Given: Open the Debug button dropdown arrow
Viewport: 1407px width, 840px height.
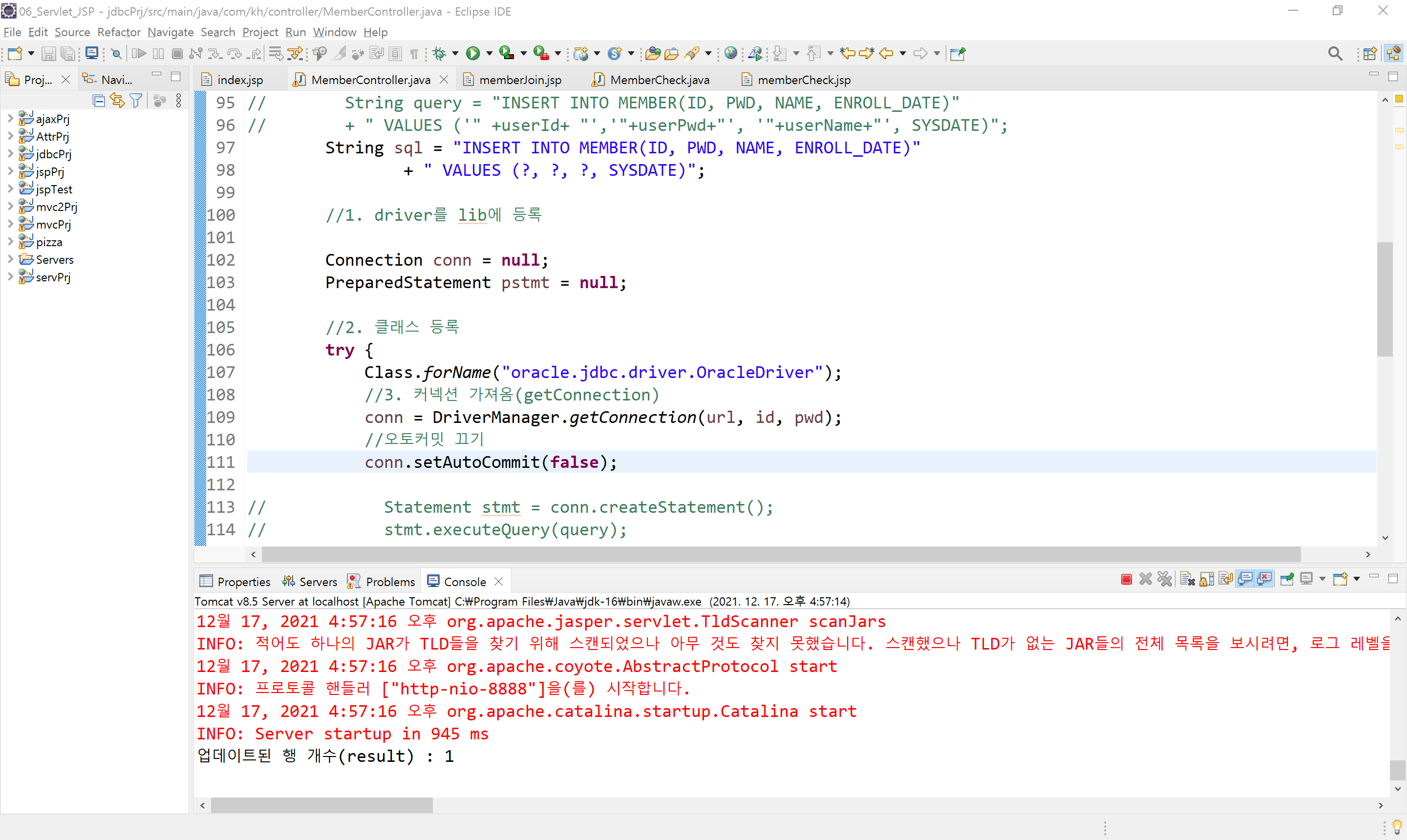Looking at the screenshot, I should tap(455, 54).
